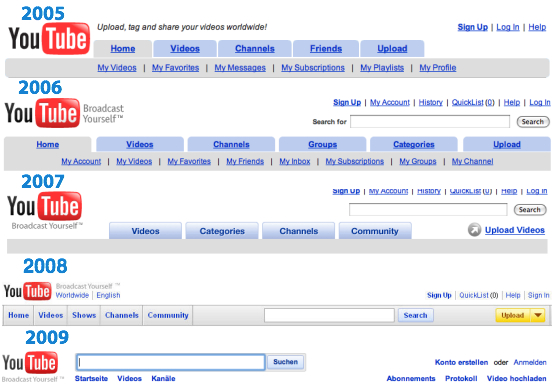This screenshot has width=553, height=384.
Task: Click the Suchen search button
Action: (285, 362)
